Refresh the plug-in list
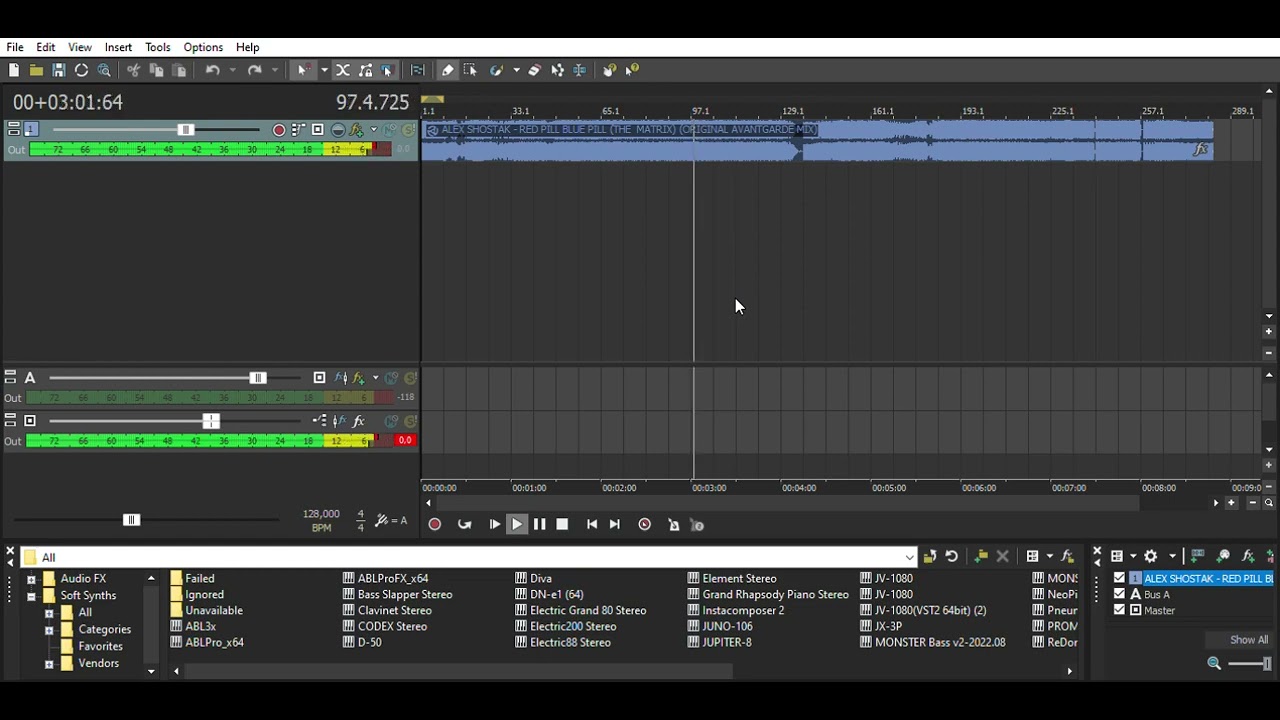This screenshot has width=1280, height=720. pyautogui.click(x=951, y=557)
